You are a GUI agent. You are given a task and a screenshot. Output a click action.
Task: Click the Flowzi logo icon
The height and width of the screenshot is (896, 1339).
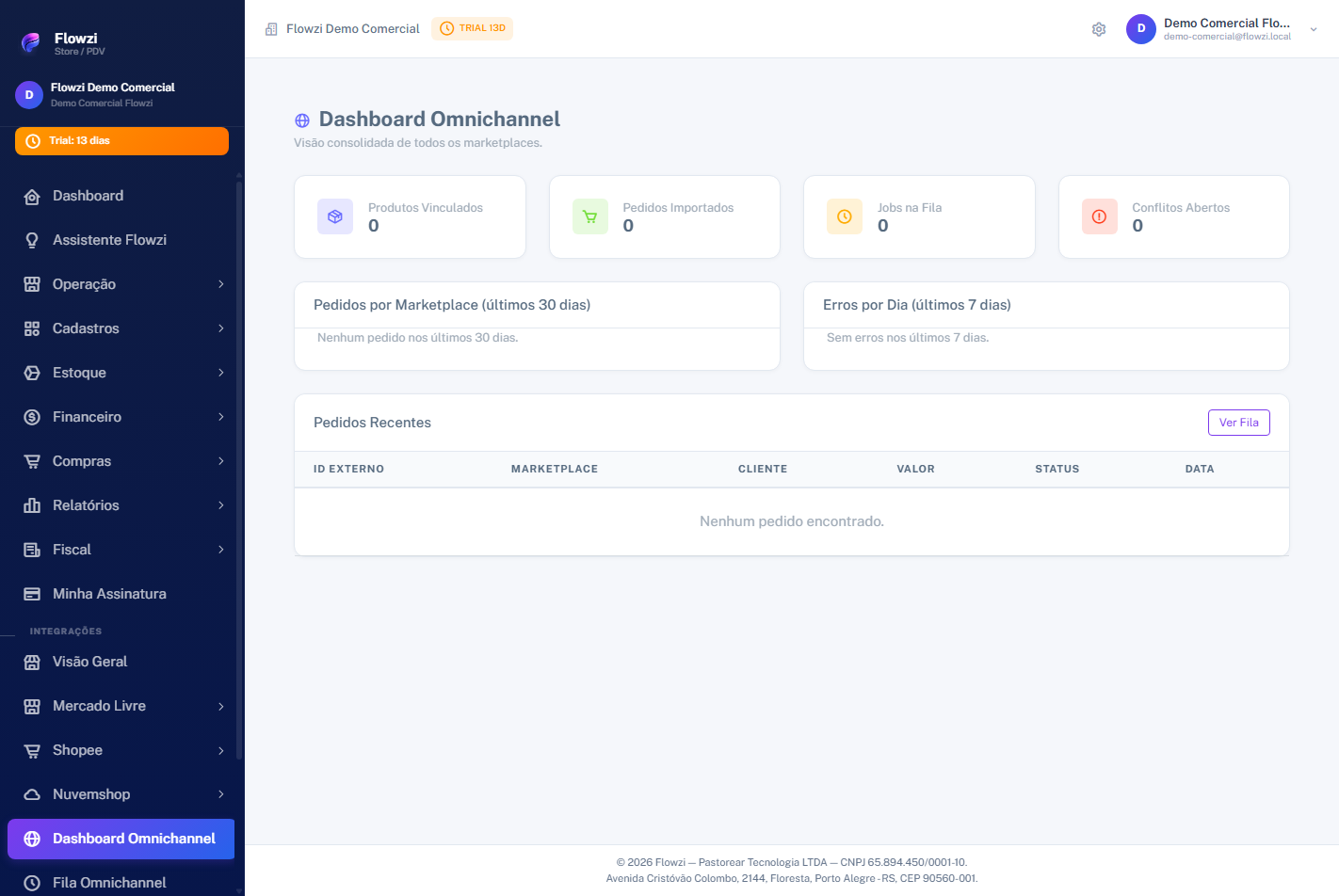pos(31,42)
